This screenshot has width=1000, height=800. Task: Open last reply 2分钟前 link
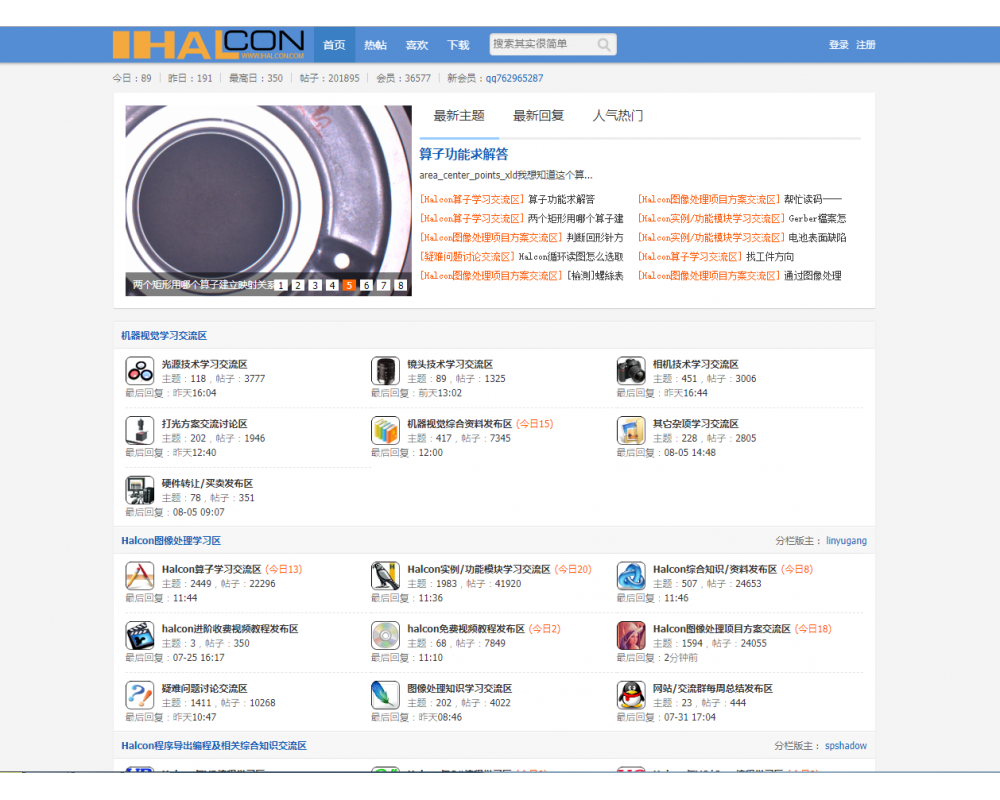click(680, 658)
